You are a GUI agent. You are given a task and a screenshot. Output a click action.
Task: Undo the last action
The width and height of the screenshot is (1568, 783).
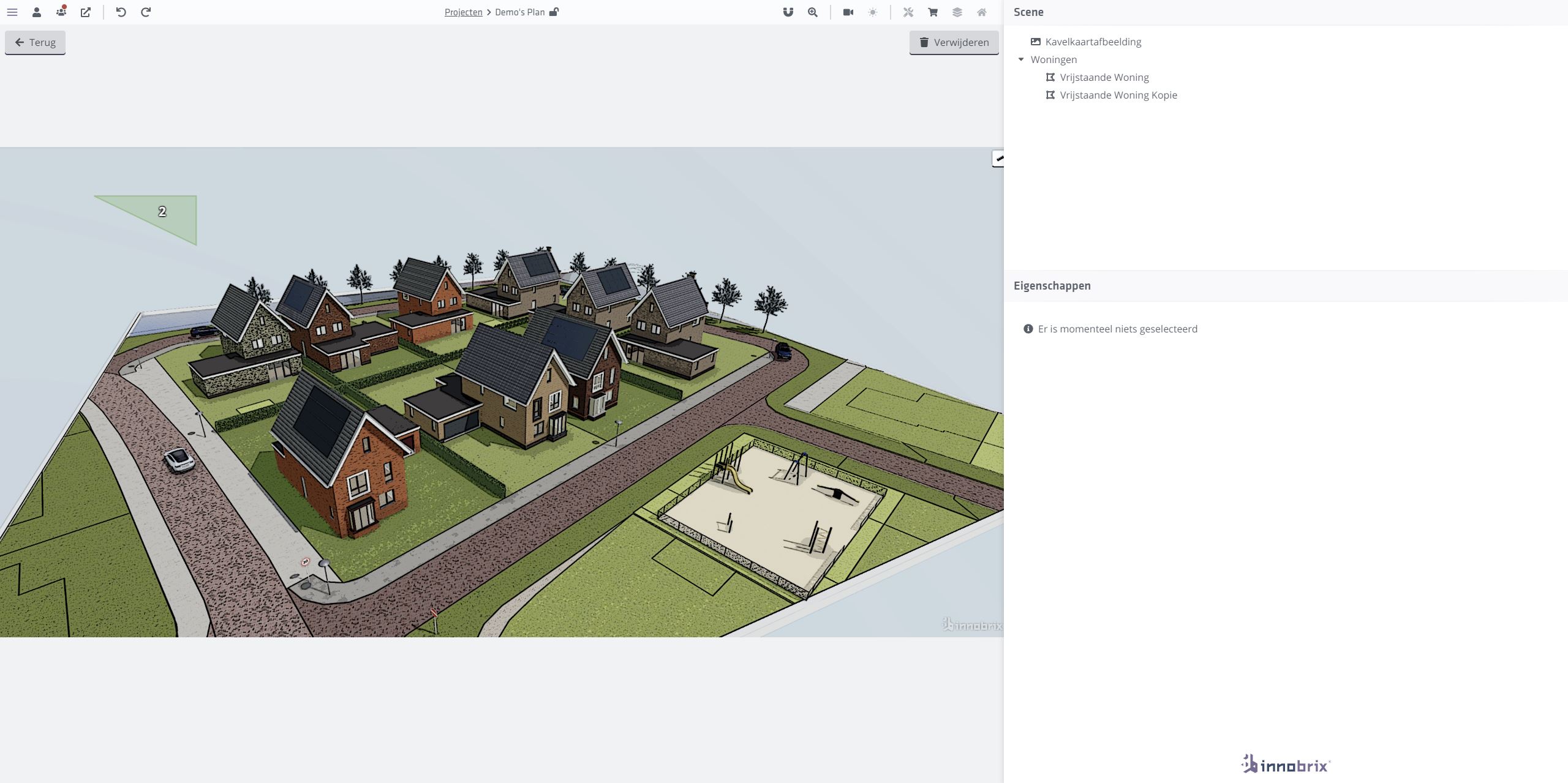tap(121, 12)
